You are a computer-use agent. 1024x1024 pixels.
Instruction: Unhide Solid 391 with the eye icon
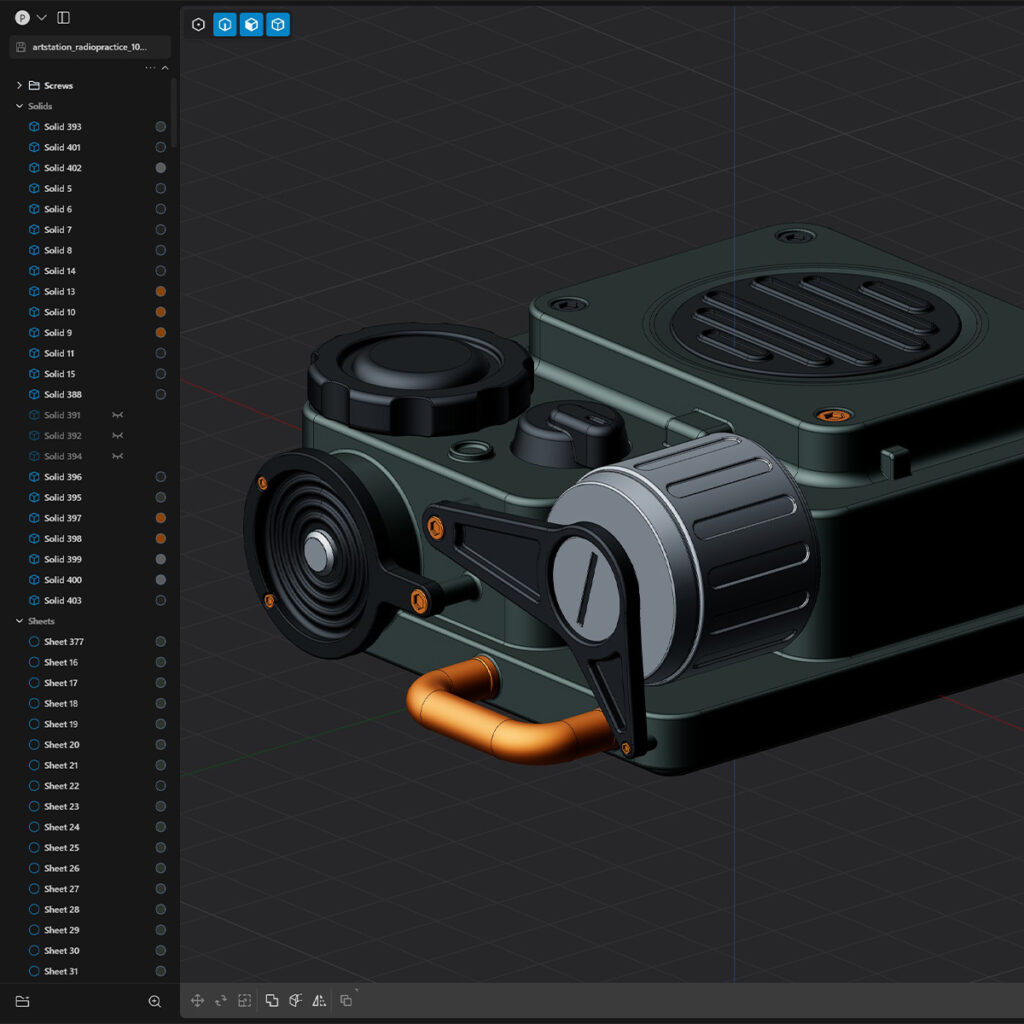[117, 415]
